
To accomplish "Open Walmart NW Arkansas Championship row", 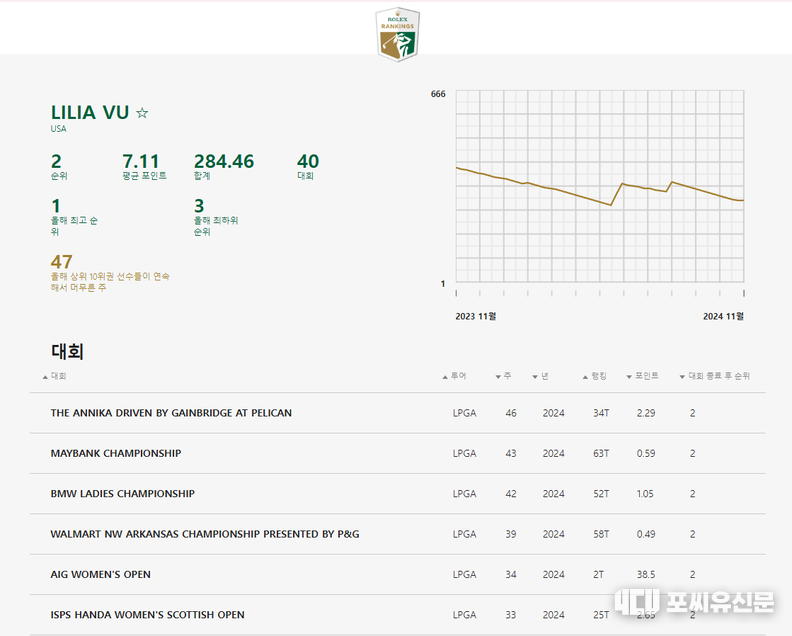I will click(x=398, y=534).
